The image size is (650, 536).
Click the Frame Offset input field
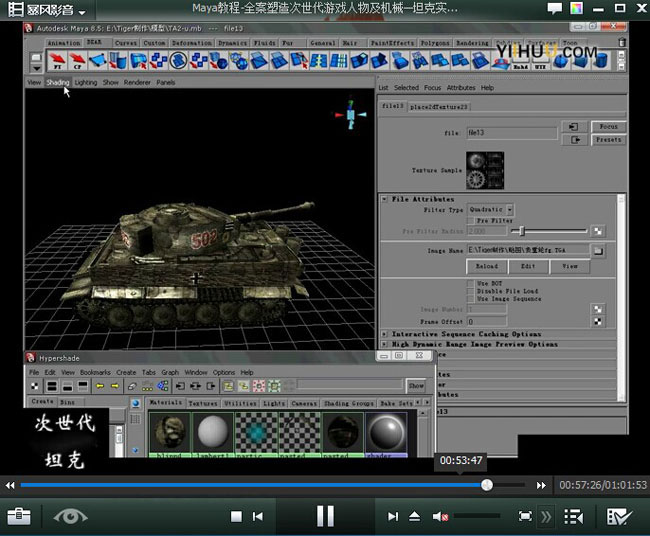487,322
